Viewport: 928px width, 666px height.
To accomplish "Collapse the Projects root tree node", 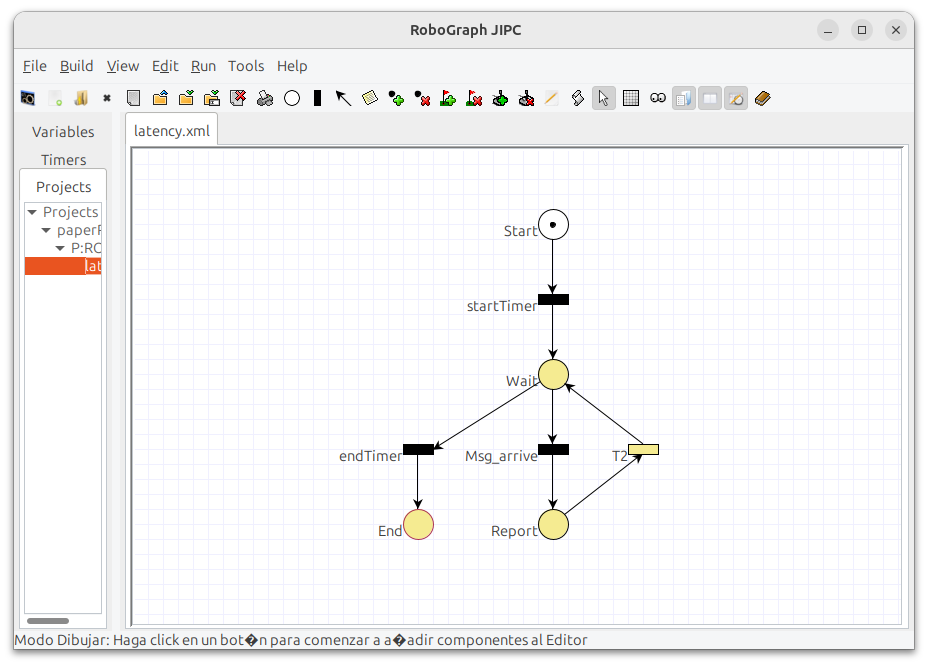I will [x=32, y=212].
